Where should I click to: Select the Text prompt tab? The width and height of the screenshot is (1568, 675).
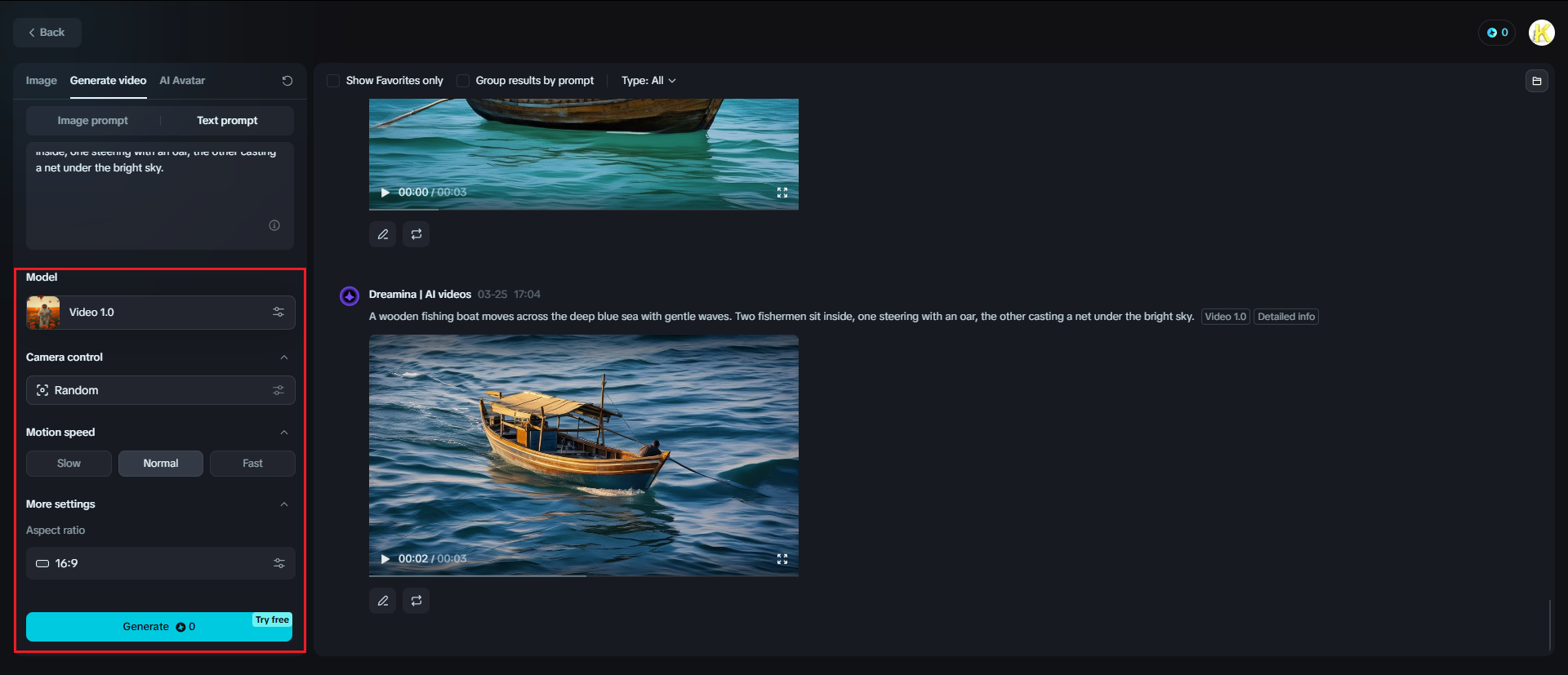(x=227, y=120)
